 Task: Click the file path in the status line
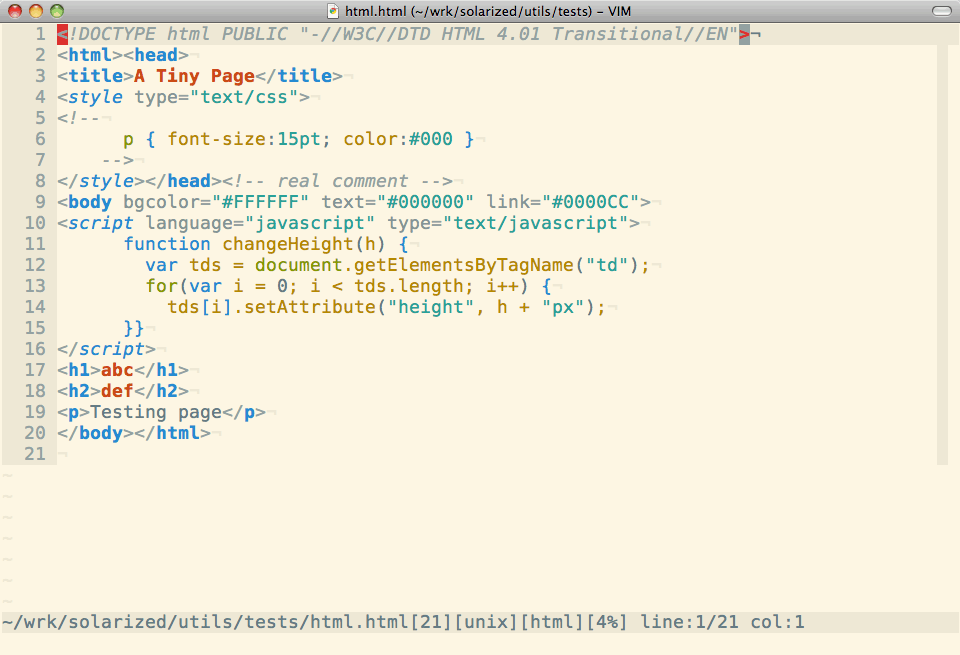pyautogui.click(x=205, y=622)
